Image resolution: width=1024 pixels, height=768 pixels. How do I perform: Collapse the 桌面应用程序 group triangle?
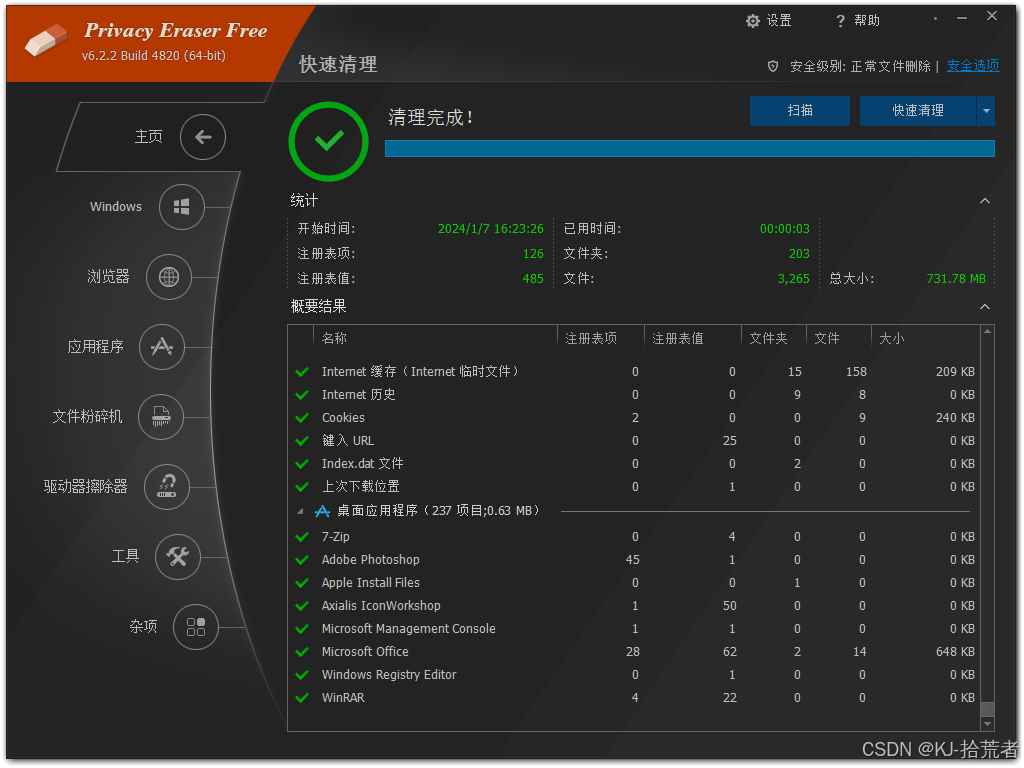coord(300,511)
